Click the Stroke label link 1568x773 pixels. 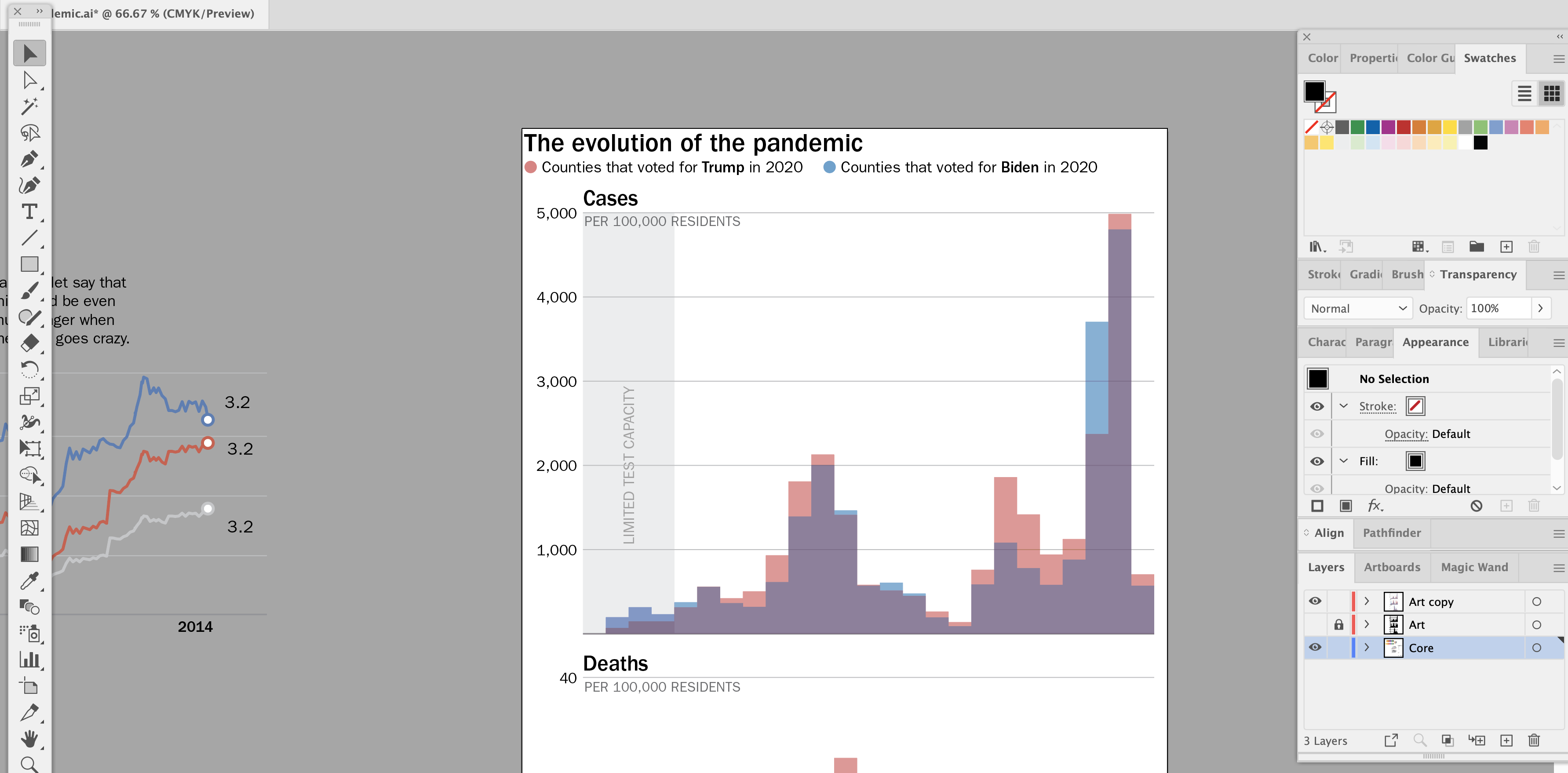pos(1377,407)
